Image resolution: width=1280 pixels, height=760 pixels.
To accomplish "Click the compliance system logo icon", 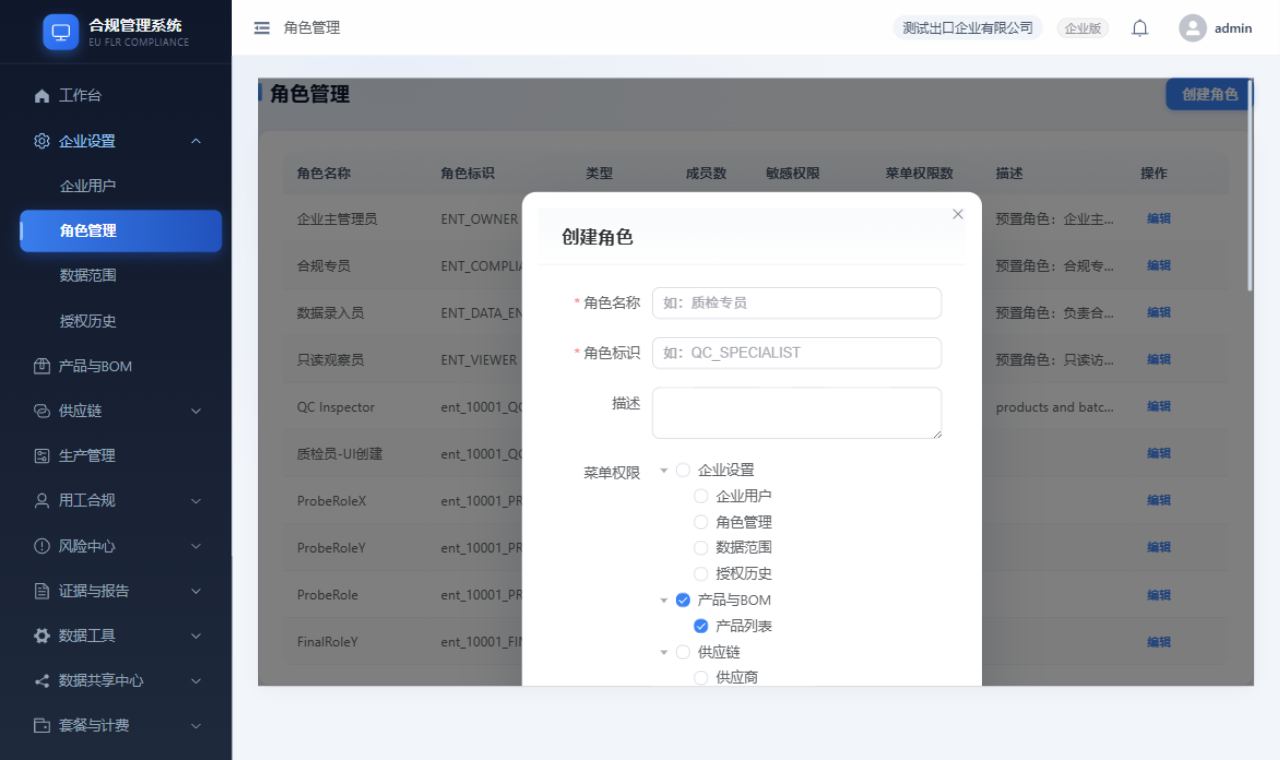I will click(61, 31).
